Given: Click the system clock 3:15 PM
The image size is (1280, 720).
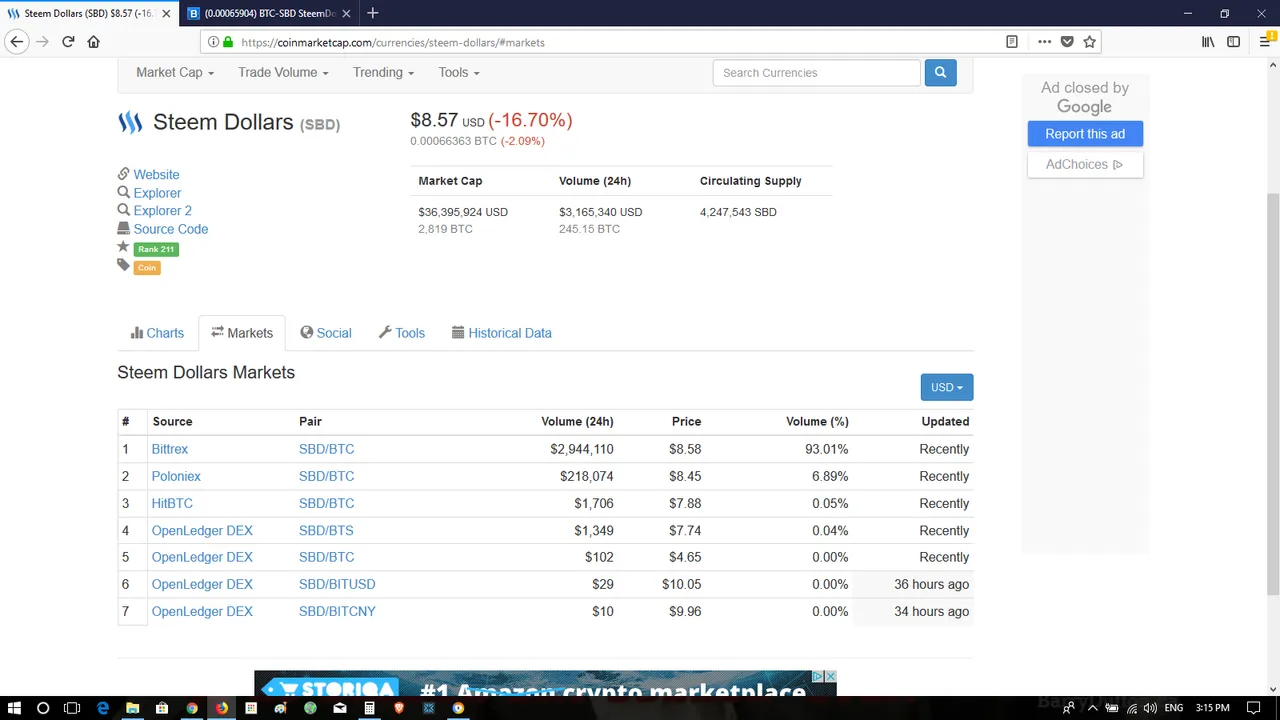Looking at the screenshot, I should pyautogui.click(x=1212, y=708).
